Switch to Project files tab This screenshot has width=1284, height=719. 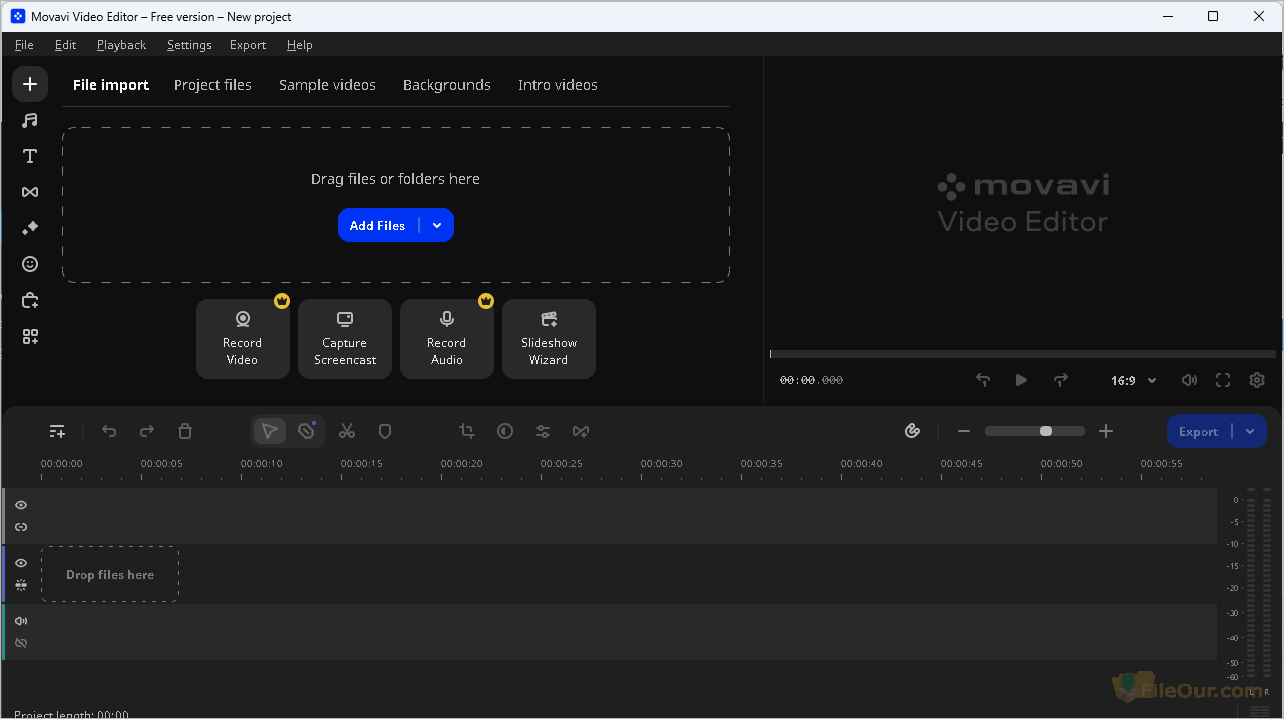(x=213, y=85)
